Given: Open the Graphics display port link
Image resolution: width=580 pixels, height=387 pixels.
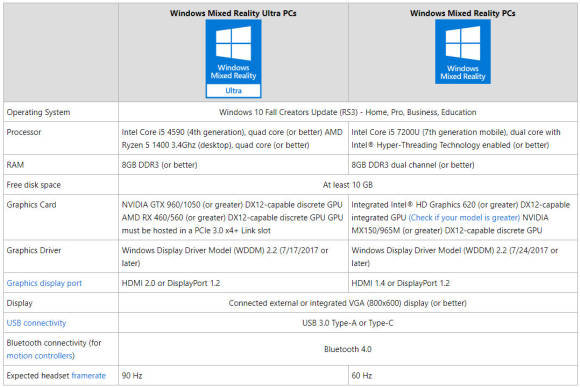Looking at the screenshot, I should [x=44, y=283].
